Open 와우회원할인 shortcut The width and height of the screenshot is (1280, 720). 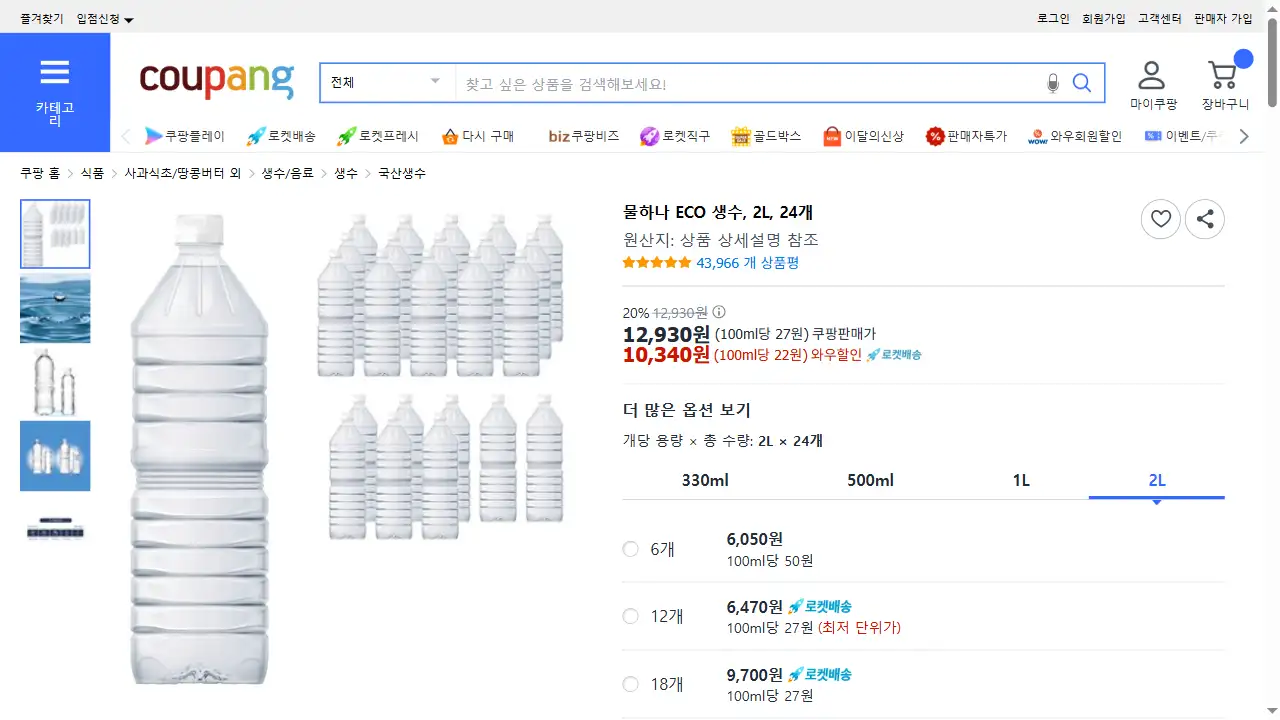click(x=1075, y=136)
